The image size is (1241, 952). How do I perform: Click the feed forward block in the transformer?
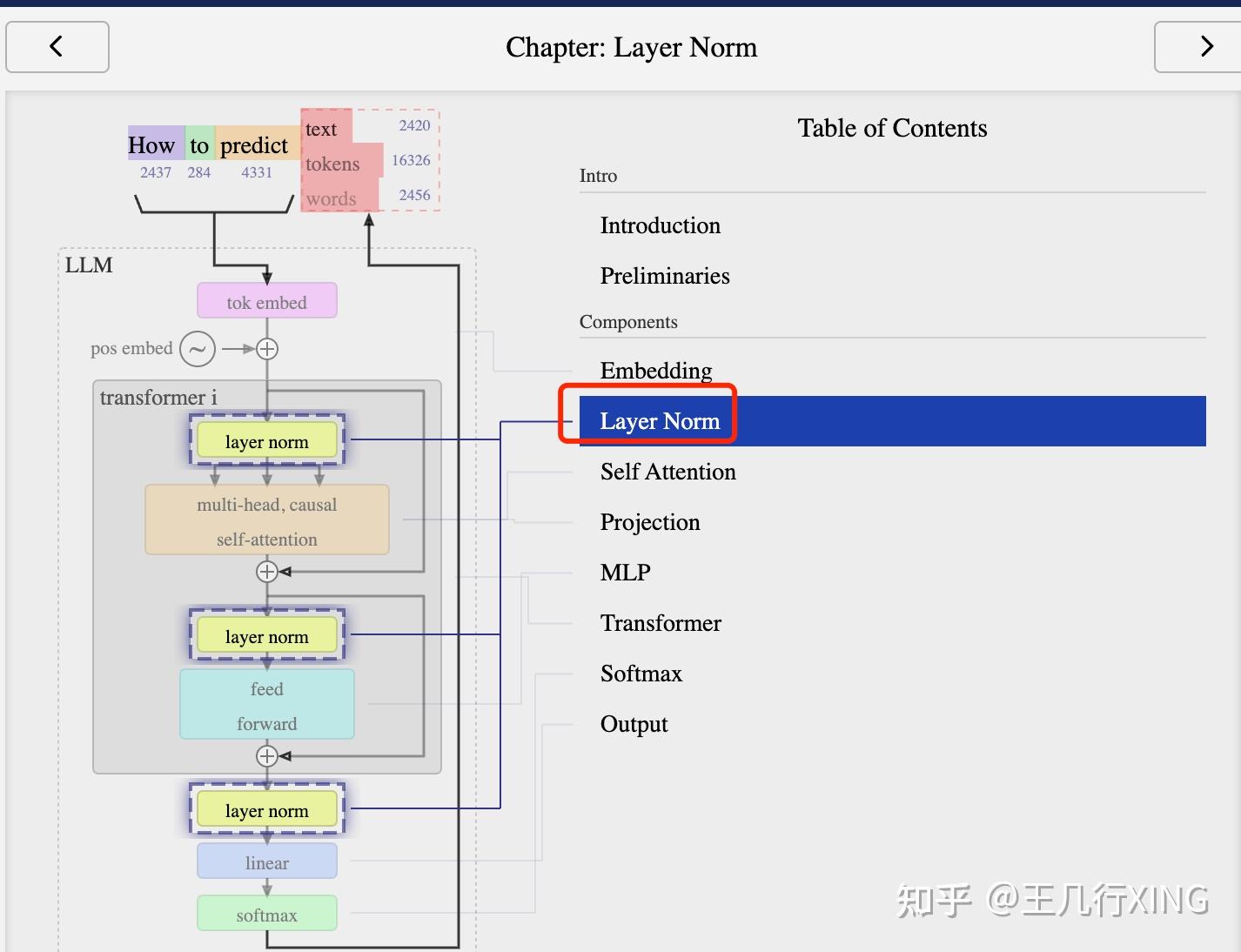(266, 705)
